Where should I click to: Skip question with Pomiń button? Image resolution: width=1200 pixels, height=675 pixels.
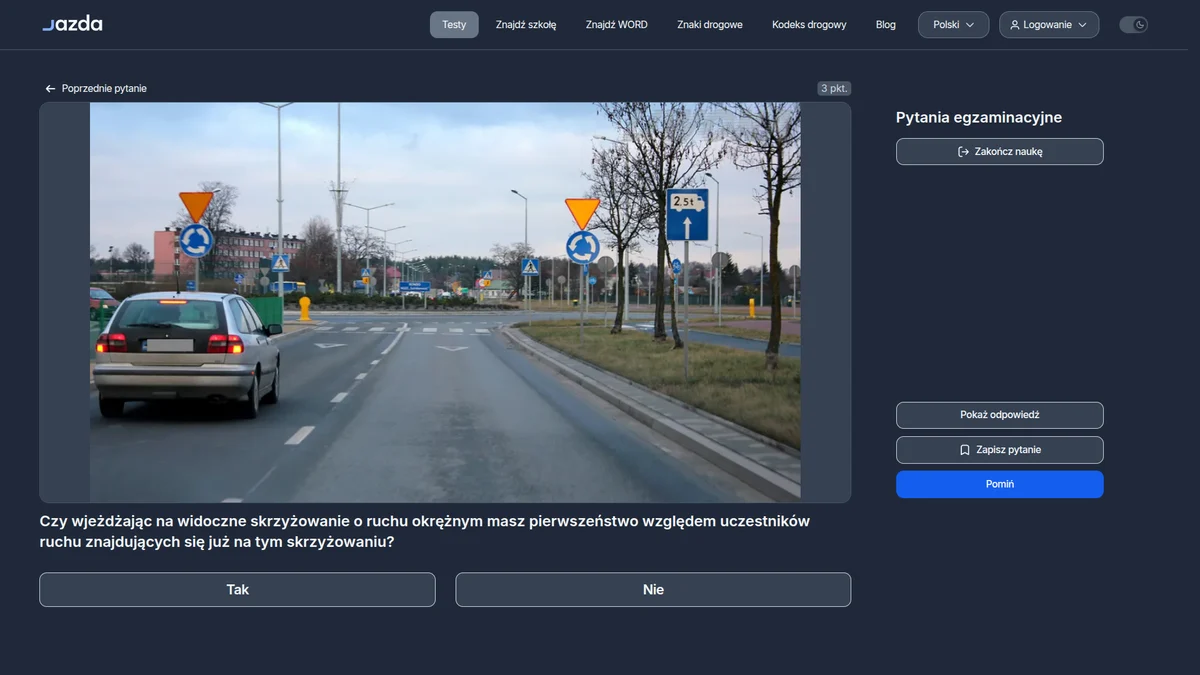[x=1000, y=484]
